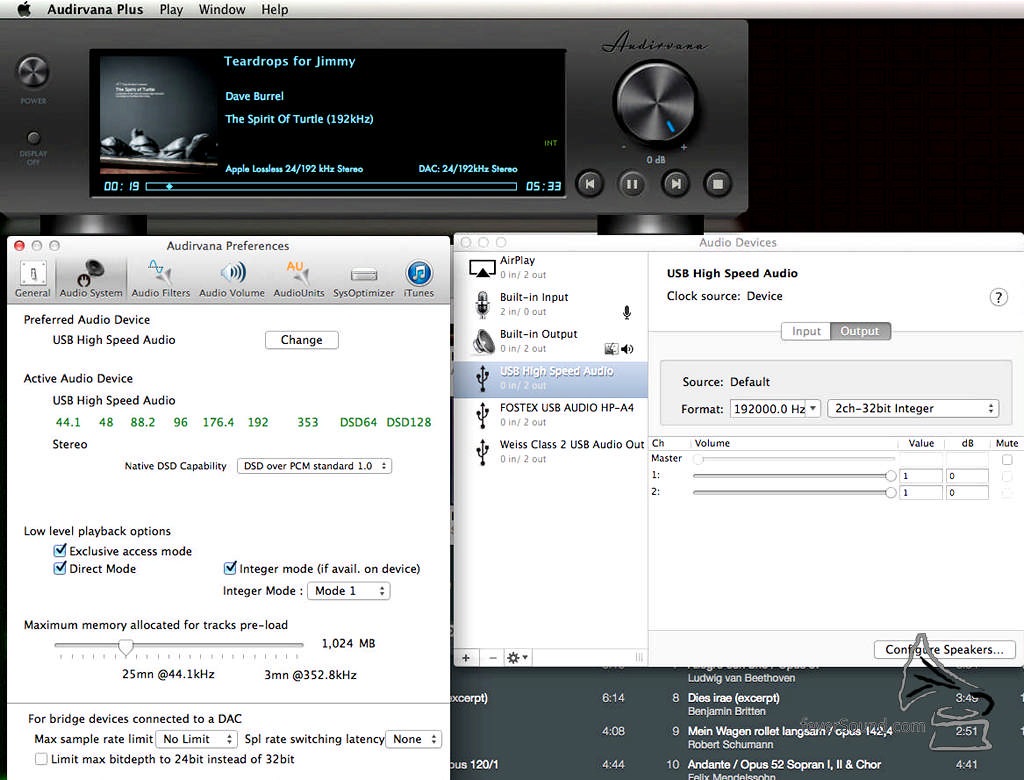Open the Audirvana Plus menu
The height and width of the screenshot is (780, 1024).
(x=95, y=9)
